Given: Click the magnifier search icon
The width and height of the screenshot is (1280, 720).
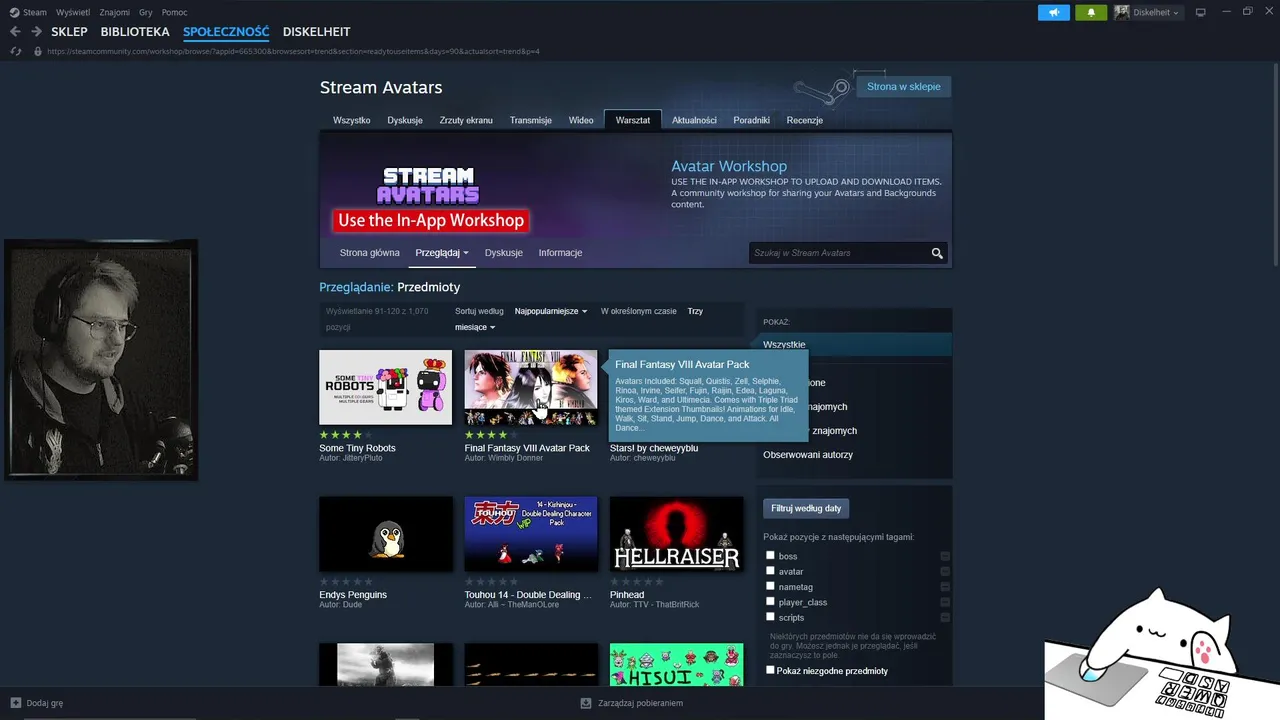Looking at the screenshot, I should 937,253.
